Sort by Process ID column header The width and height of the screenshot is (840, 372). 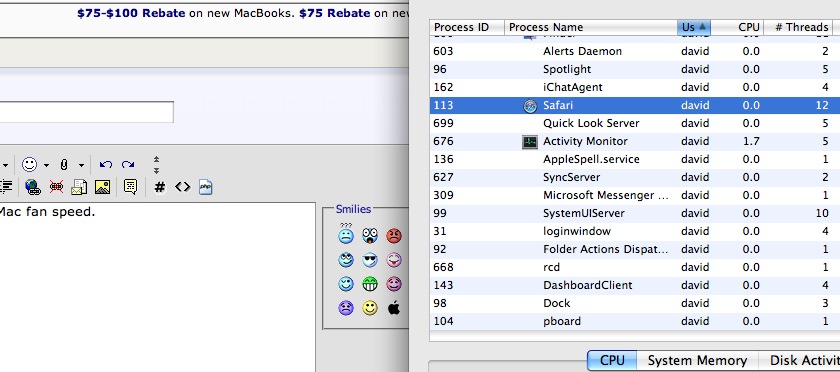(467, 27)
